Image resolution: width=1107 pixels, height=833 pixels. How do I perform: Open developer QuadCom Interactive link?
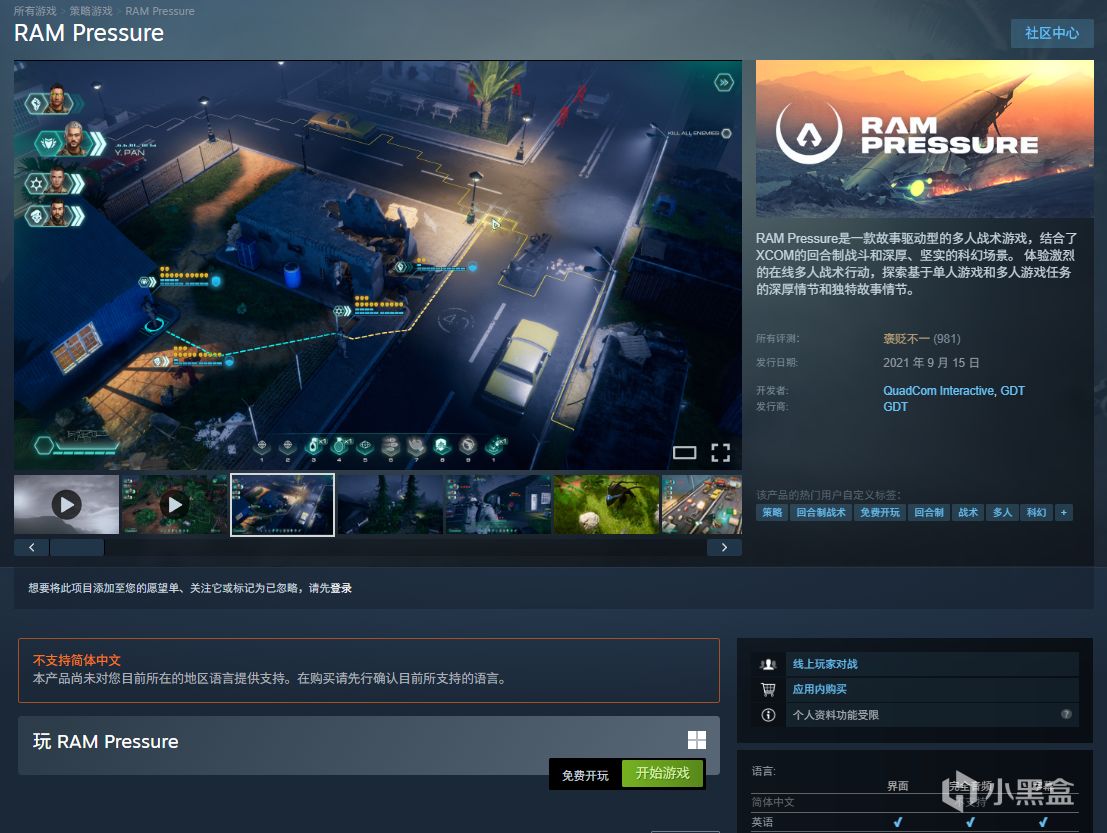coord(938,390)
